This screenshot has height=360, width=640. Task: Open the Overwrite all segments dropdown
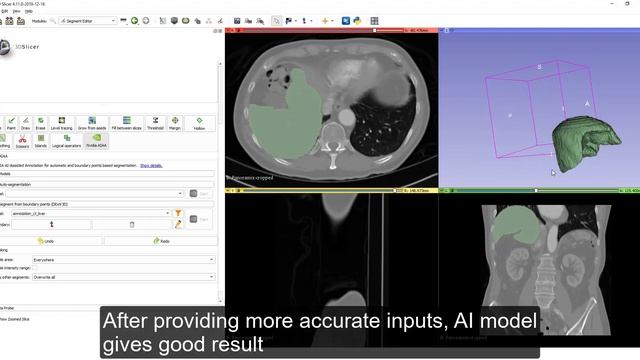[123, 277]
